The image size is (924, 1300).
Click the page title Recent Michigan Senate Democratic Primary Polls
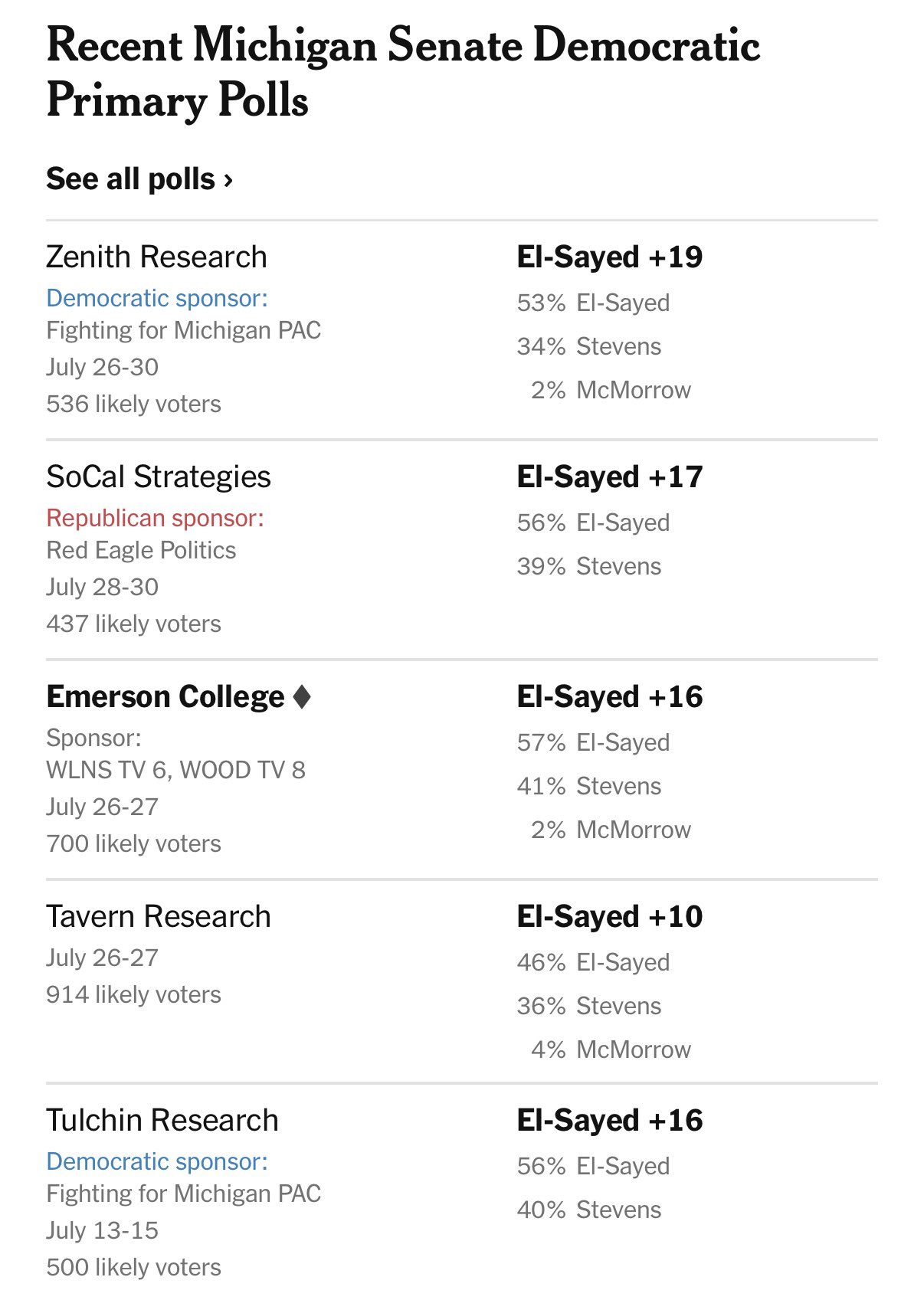(403, 72)
